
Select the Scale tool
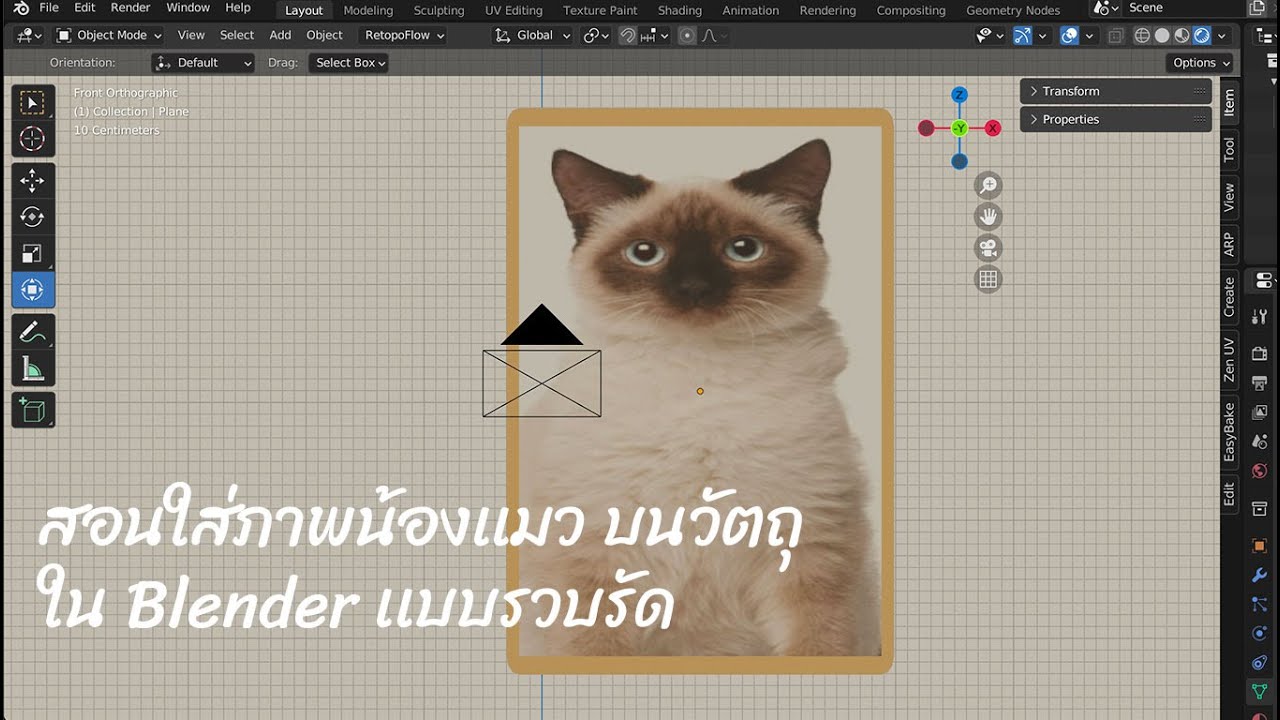(33, 253)
